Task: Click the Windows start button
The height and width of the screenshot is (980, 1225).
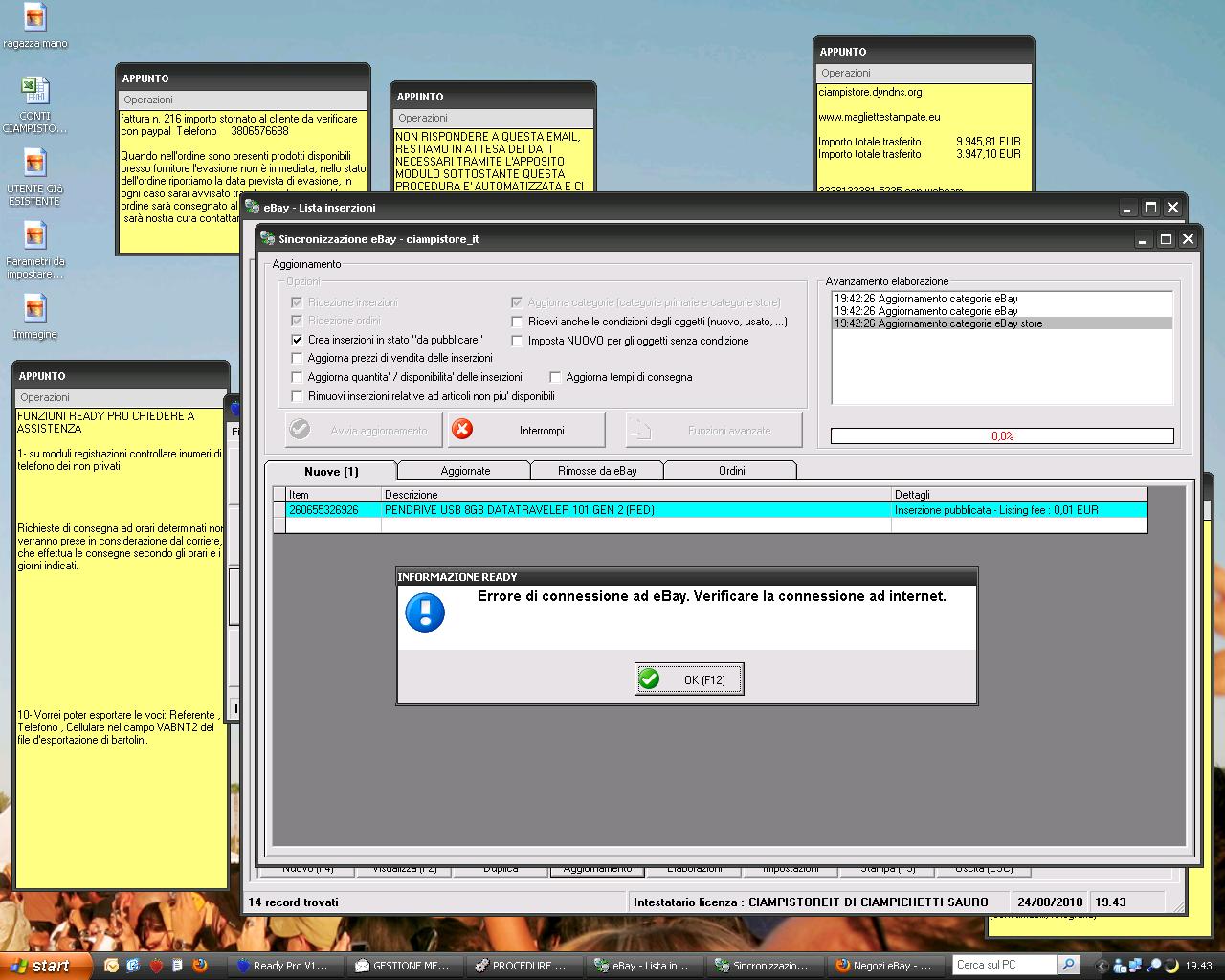Action: point(46,966)
